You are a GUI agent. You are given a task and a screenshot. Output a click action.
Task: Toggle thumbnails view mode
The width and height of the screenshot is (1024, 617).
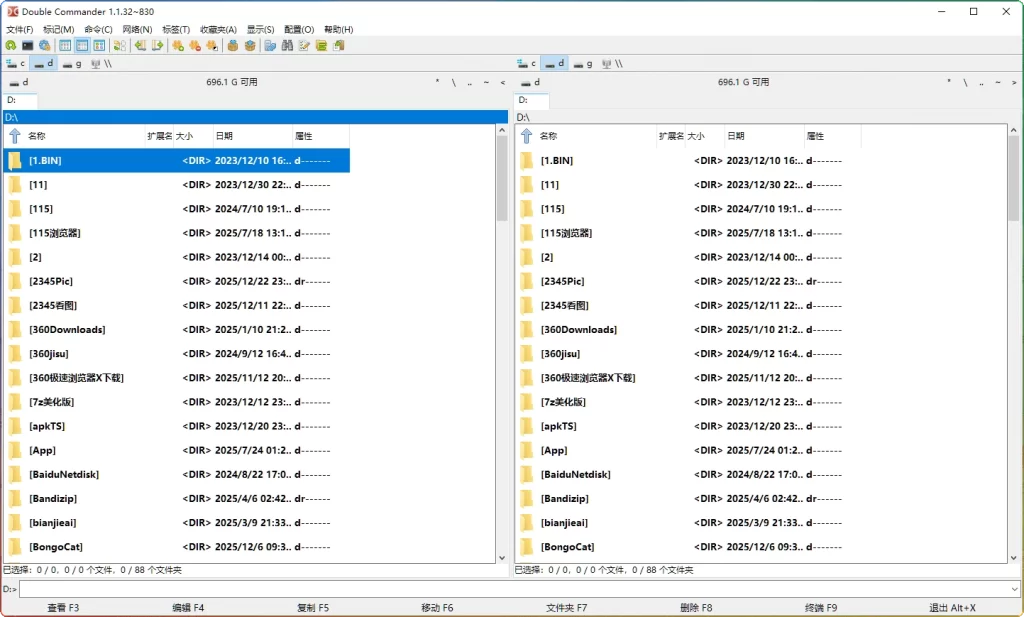click(x=99, y=45)
